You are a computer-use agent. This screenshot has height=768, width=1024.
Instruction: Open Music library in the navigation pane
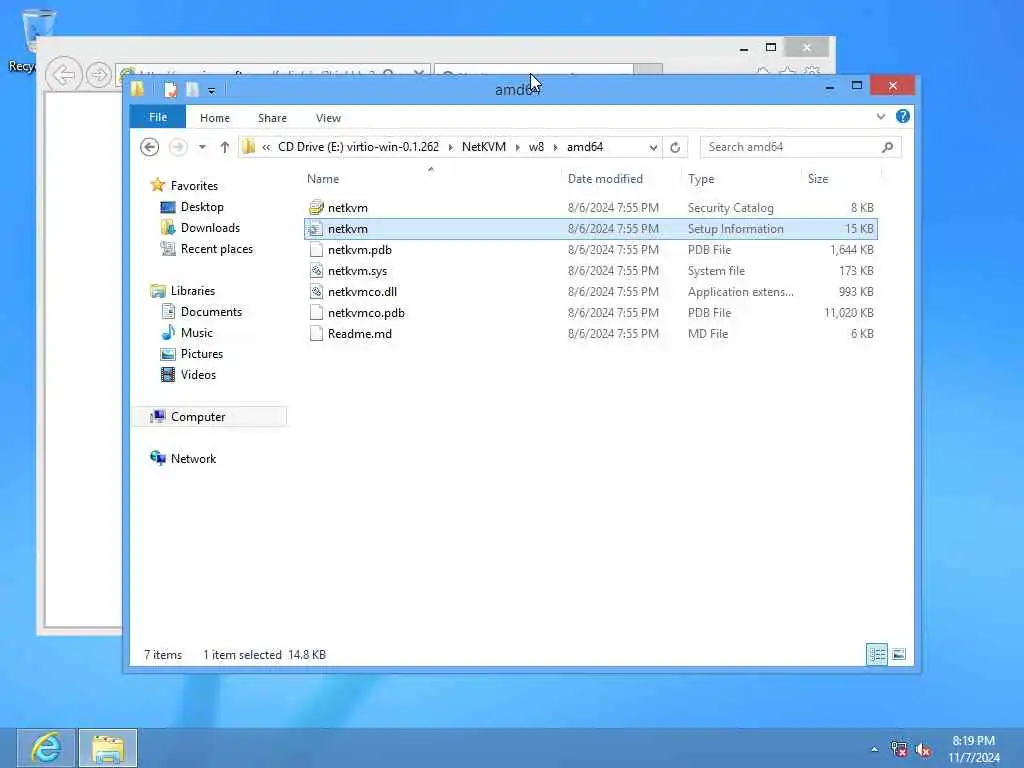pos(197,332)
